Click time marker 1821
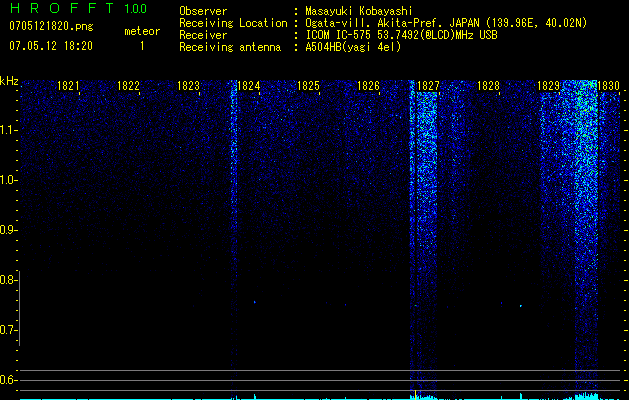The width and height of the screenshot is (629, 400). (x=68, y=86)
